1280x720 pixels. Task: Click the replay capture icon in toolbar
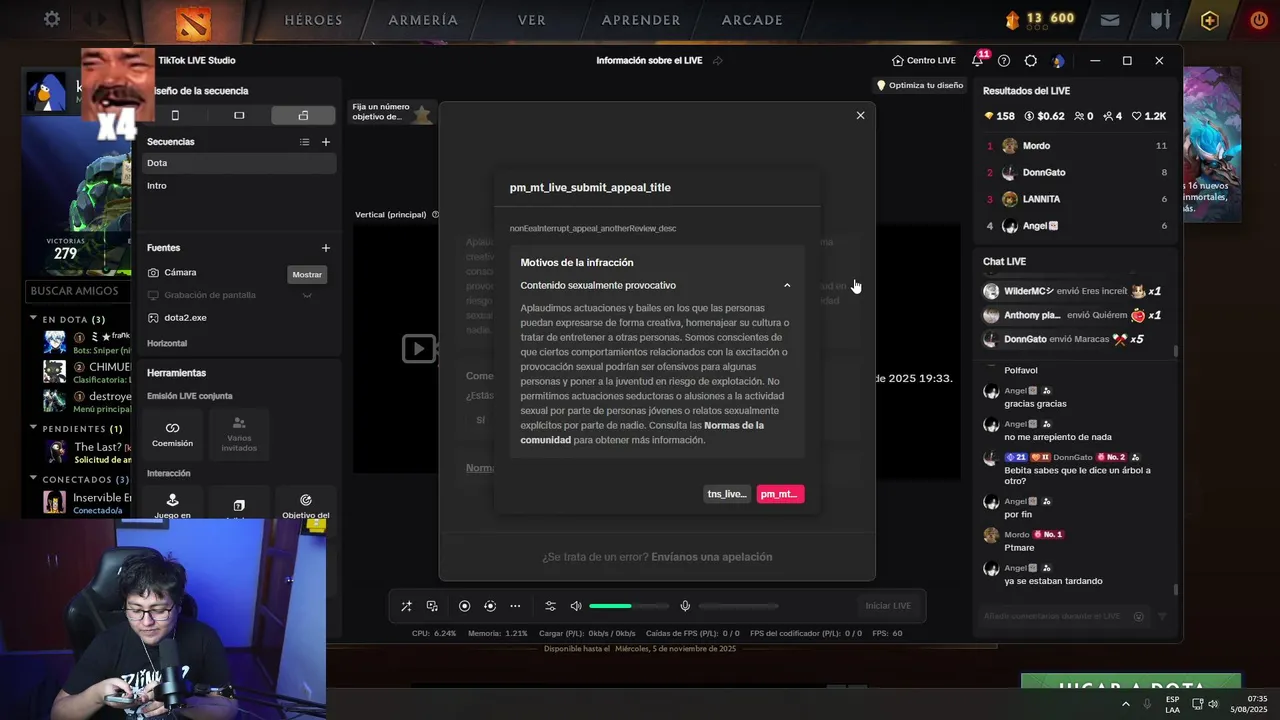[x=490, y=606]
